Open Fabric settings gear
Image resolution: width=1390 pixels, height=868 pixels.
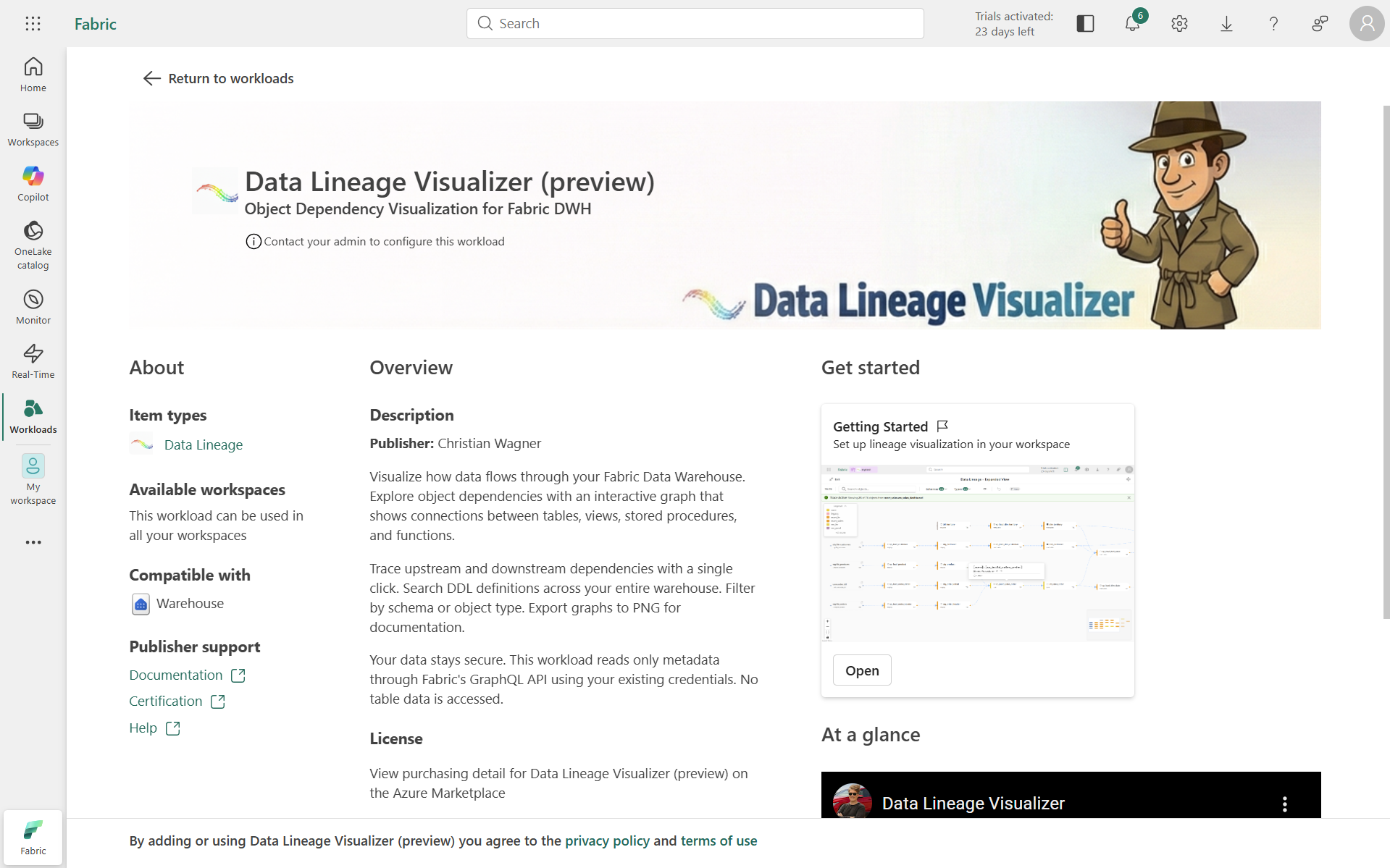point(1178,23)
